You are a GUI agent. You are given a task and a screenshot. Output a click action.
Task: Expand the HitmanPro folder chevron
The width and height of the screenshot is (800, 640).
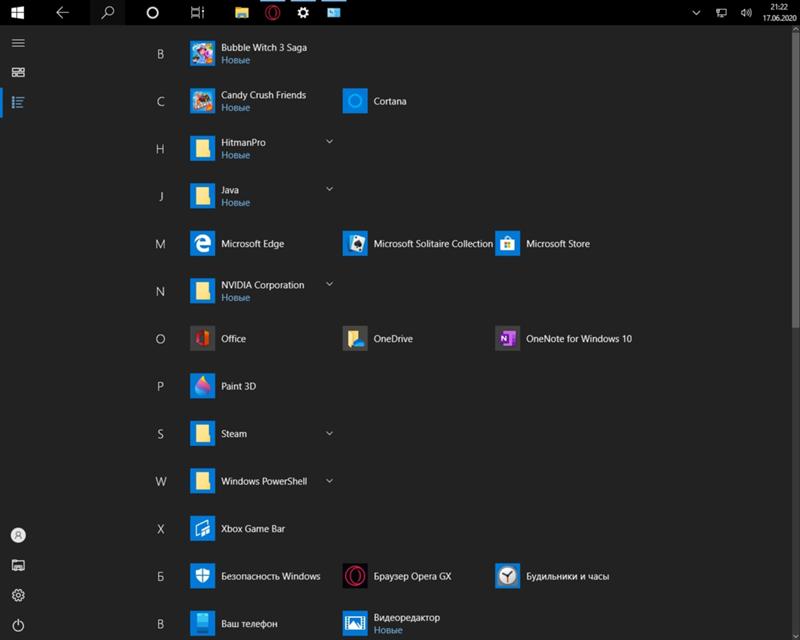click(x=330, y=141)
